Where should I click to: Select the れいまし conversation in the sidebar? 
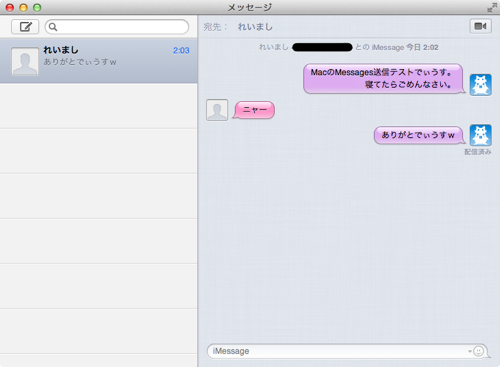coord(99,60)
